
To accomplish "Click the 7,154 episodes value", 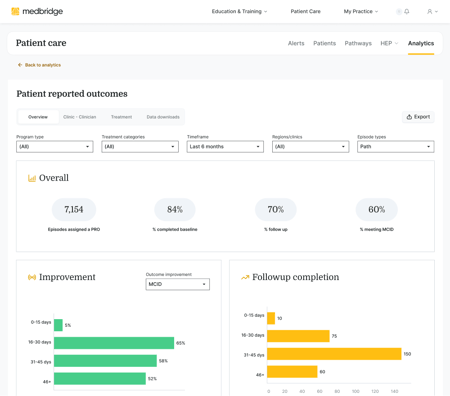I will coord(74,210).
